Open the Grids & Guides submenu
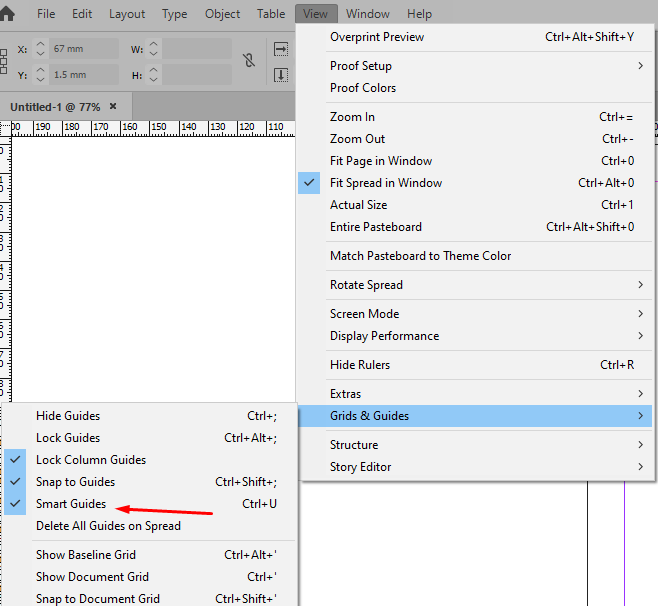658x606 pixels. pyautogui.click(x=475, y=416)
